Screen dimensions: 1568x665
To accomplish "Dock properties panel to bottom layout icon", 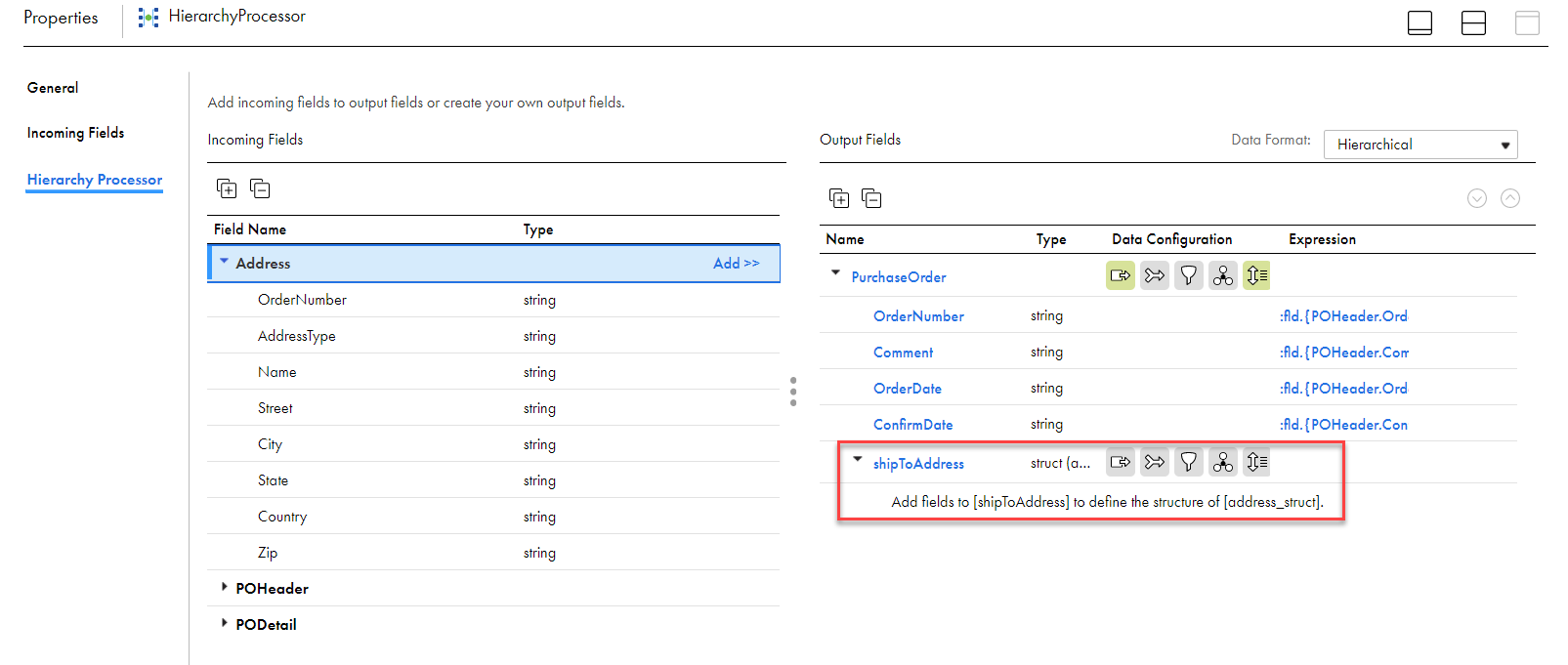I will click(1420, 22).
